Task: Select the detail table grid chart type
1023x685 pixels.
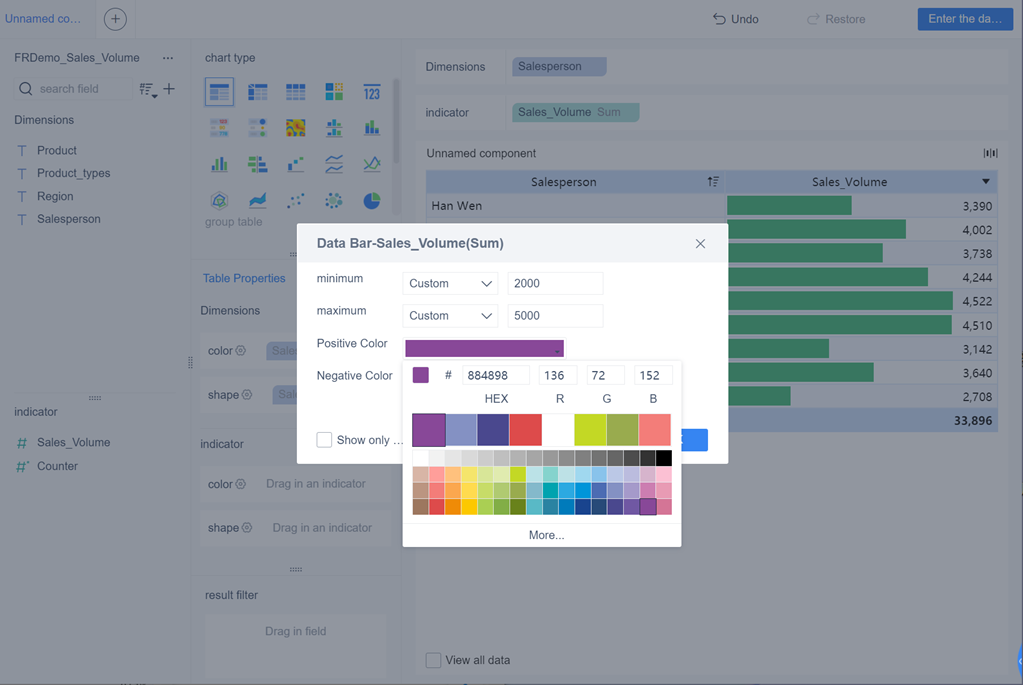Action: pos(296,92)
